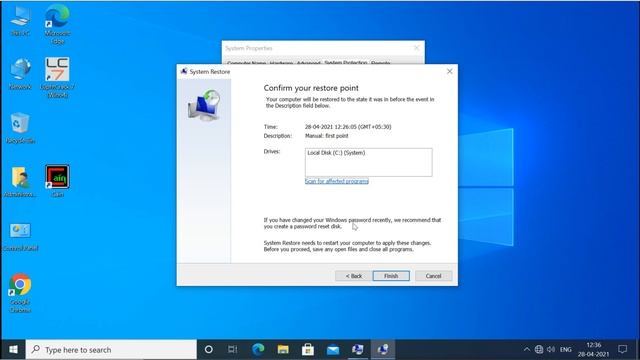Launch L0phtCrack 7 desktop shortcut

[58, 78]
